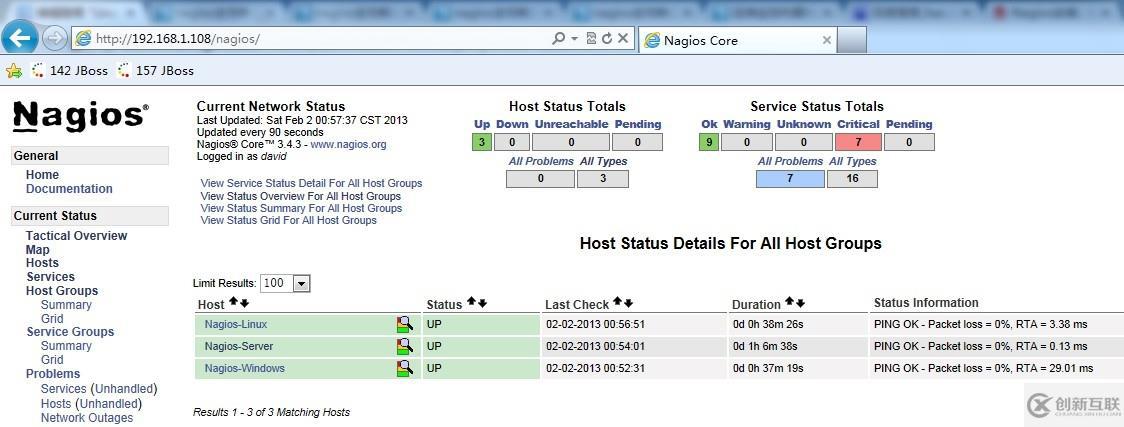Open Services in Current Status sidebar
Image resolution: width=1124 pixels, height=427 pixels.
(x=50, y=277)
